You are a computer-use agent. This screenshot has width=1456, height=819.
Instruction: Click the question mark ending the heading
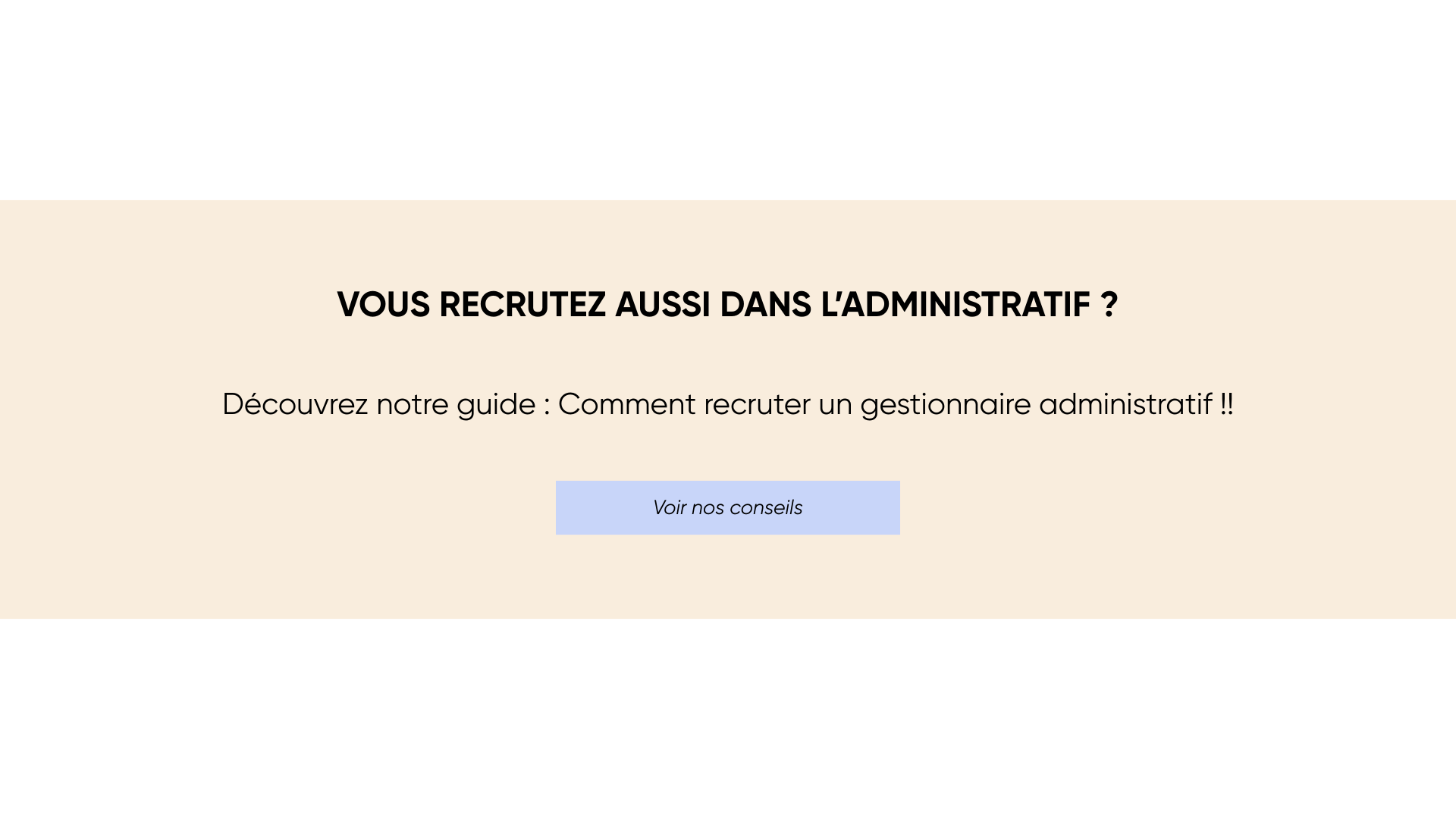[x=1109, y=305]
